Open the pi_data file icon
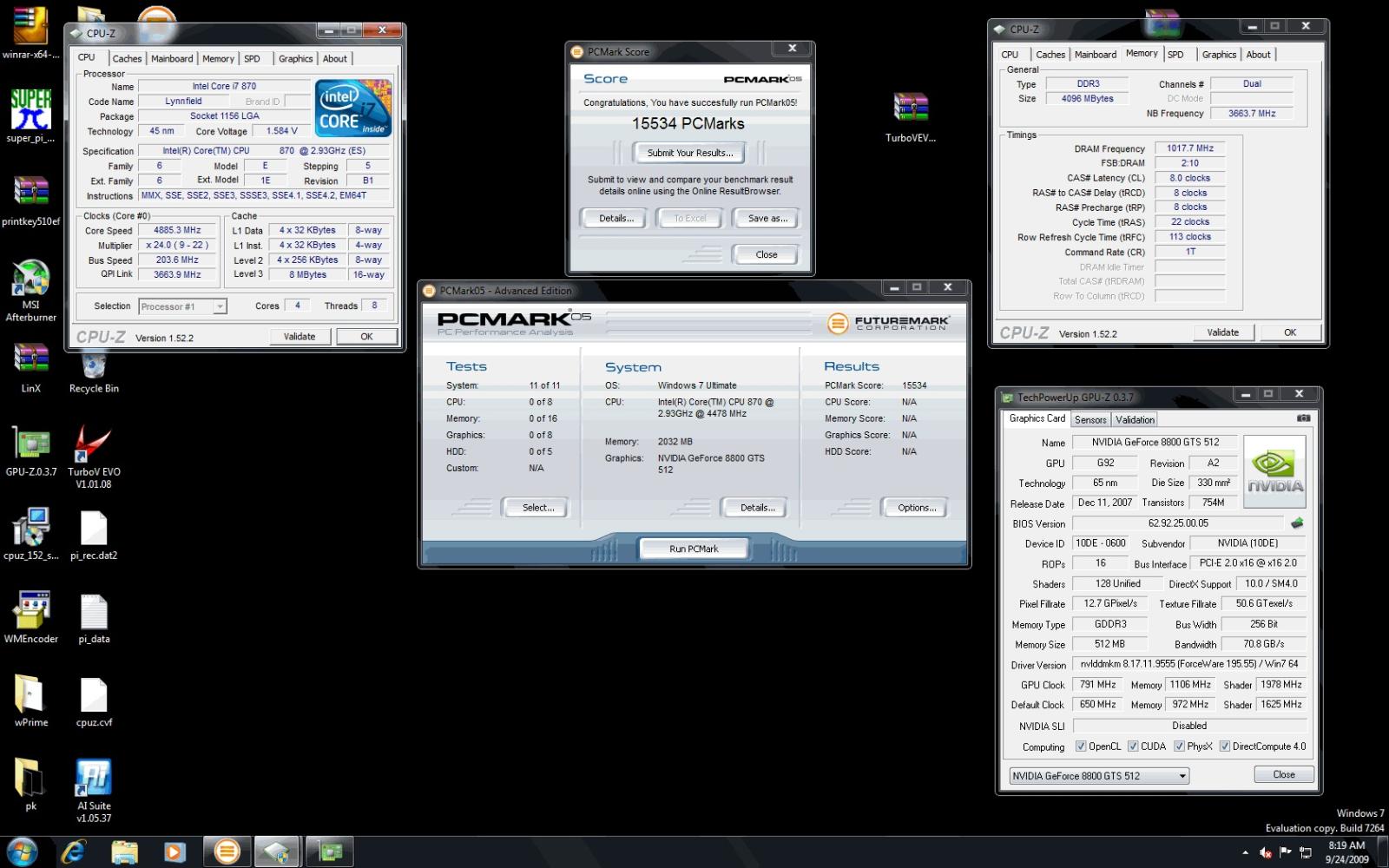1389x868 pixels. point(94,616)
